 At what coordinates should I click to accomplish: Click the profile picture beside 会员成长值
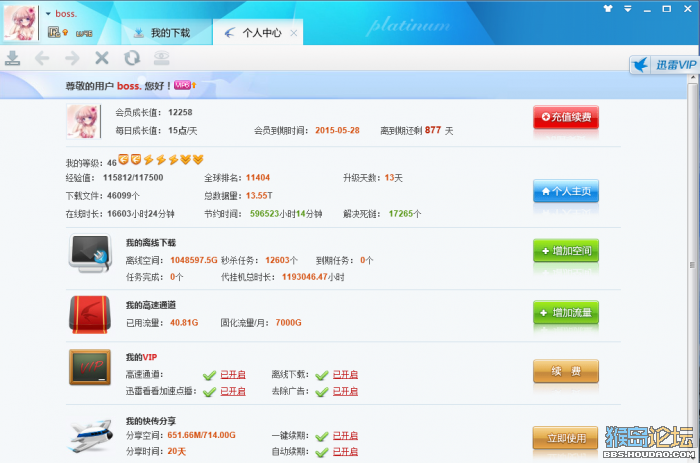83,121
